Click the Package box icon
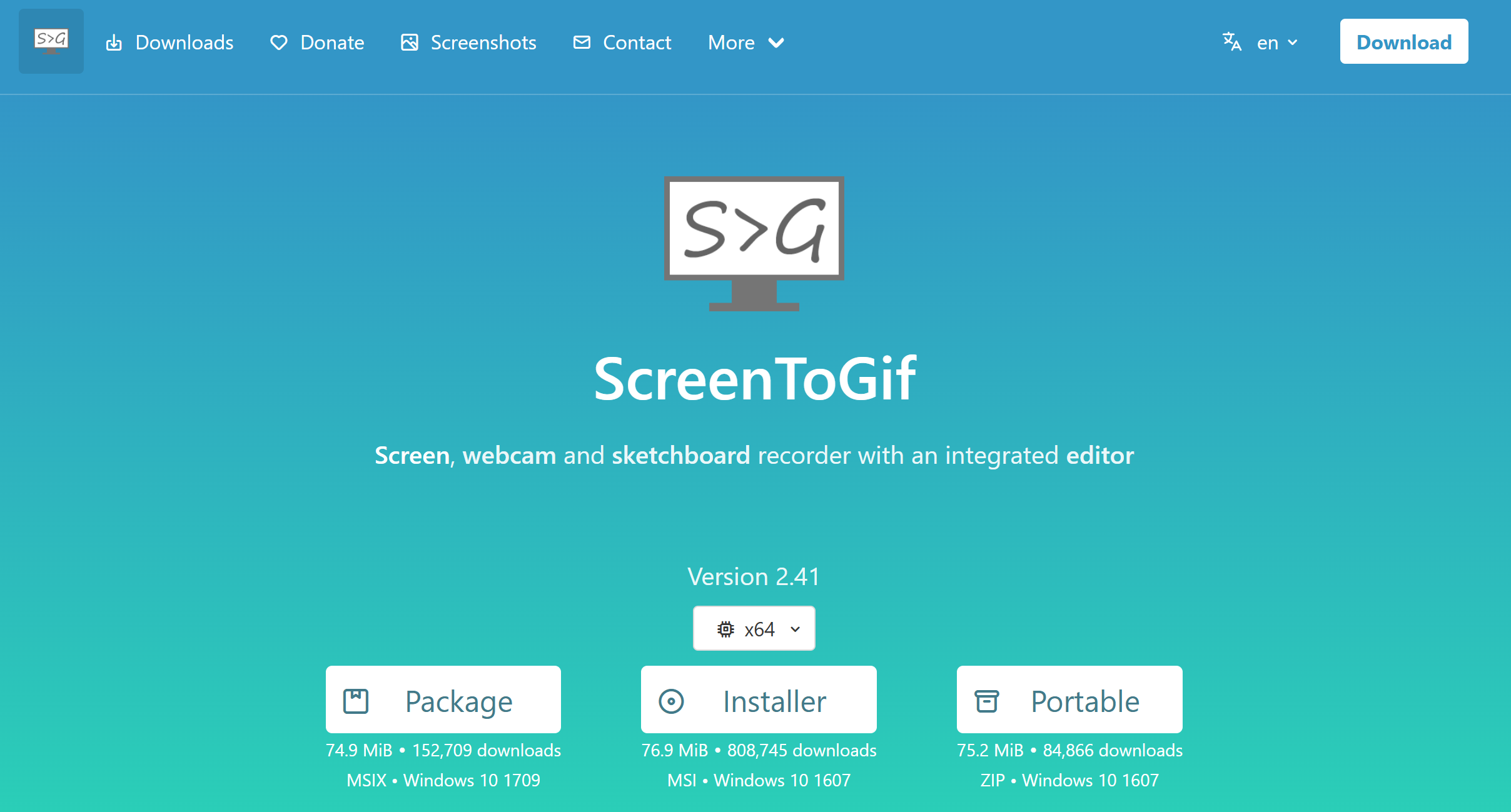The width and height of the screenshot is (1511, 812). coord(356,701)
